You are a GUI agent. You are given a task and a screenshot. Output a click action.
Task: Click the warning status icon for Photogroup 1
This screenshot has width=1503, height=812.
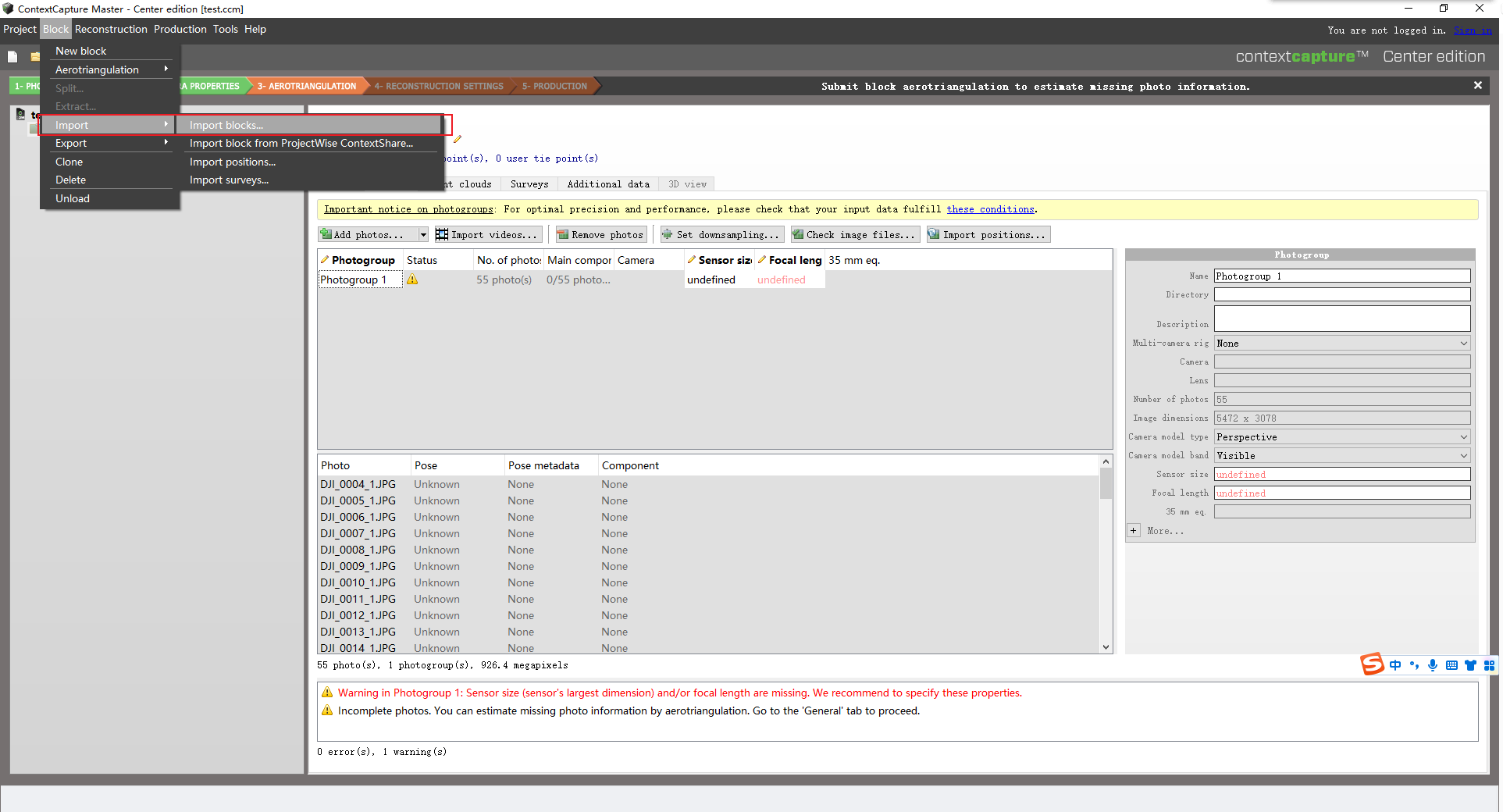(412, 280)
